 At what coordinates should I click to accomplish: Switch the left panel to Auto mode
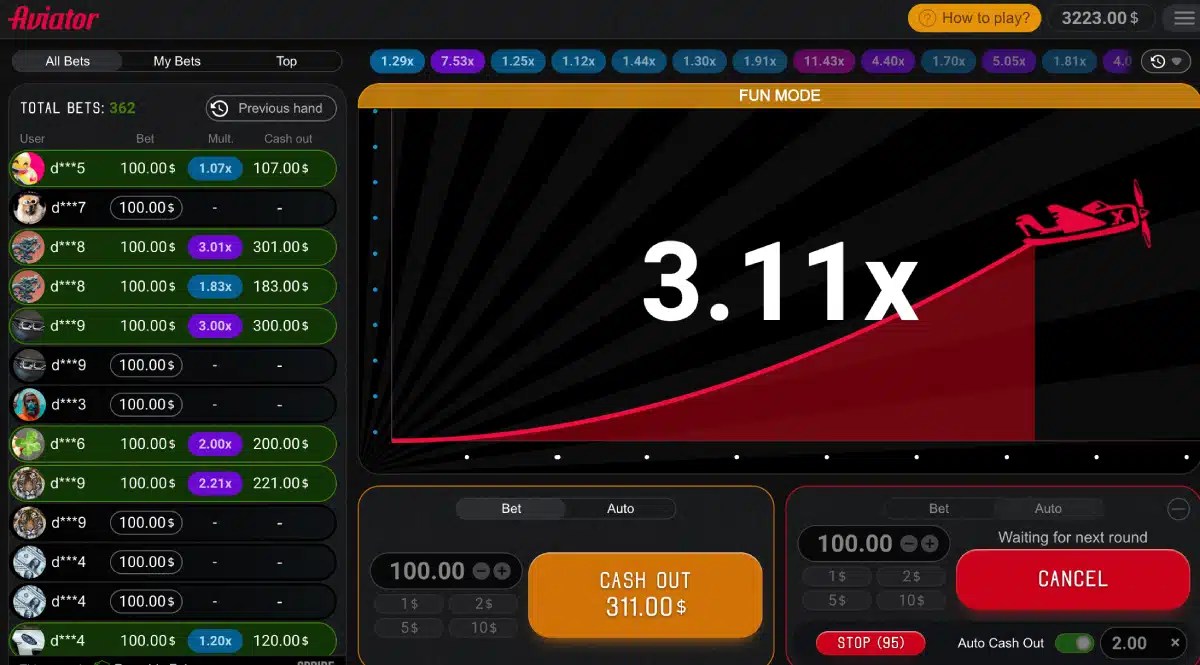point(621,508)
